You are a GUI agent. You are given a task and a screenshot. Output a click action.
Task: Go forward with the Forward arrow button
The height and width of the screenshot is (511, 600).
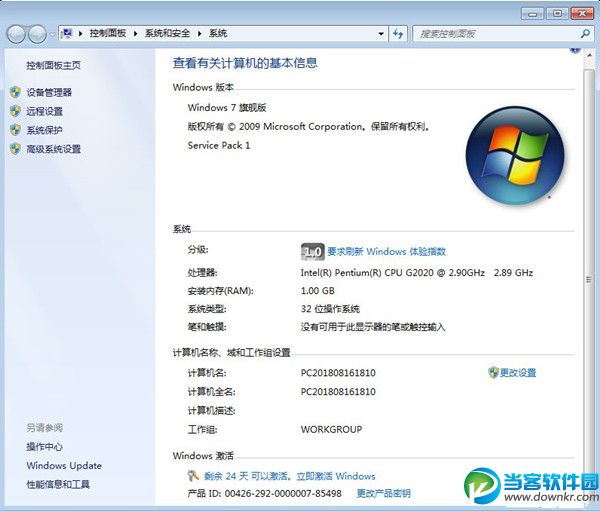[x=37, y=34]
